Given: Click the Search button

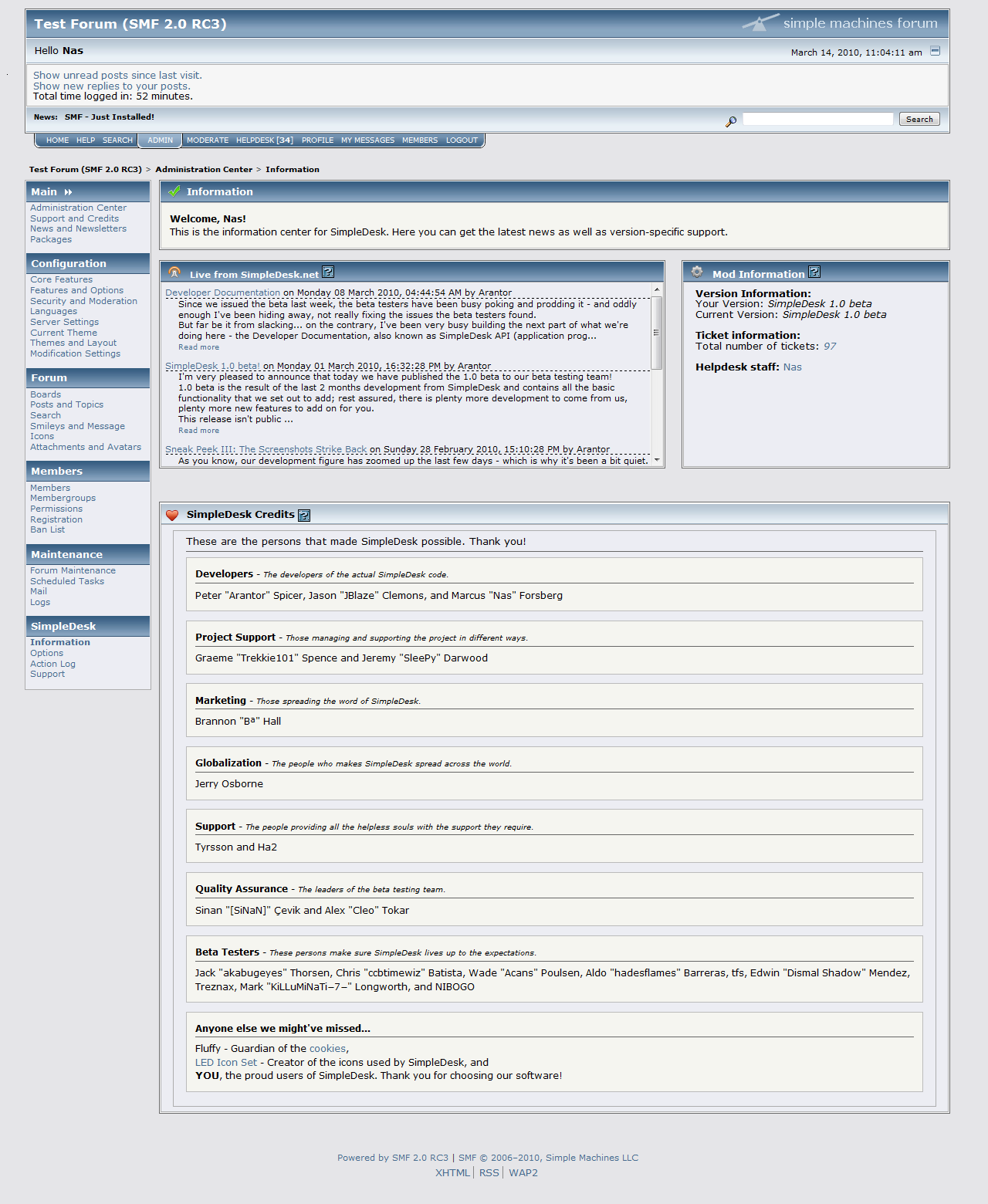Looking at the screenshot, I should pyautogui.click(x=919, y=119).
